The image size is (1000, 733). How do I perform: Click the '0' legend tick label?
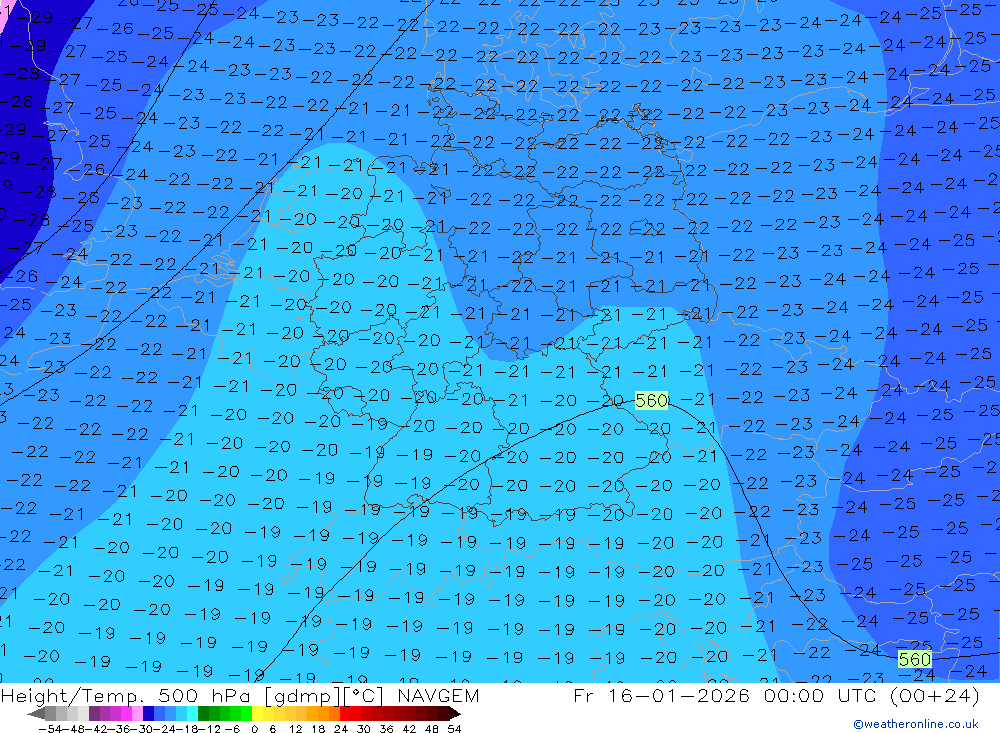(x=254, y=729)
